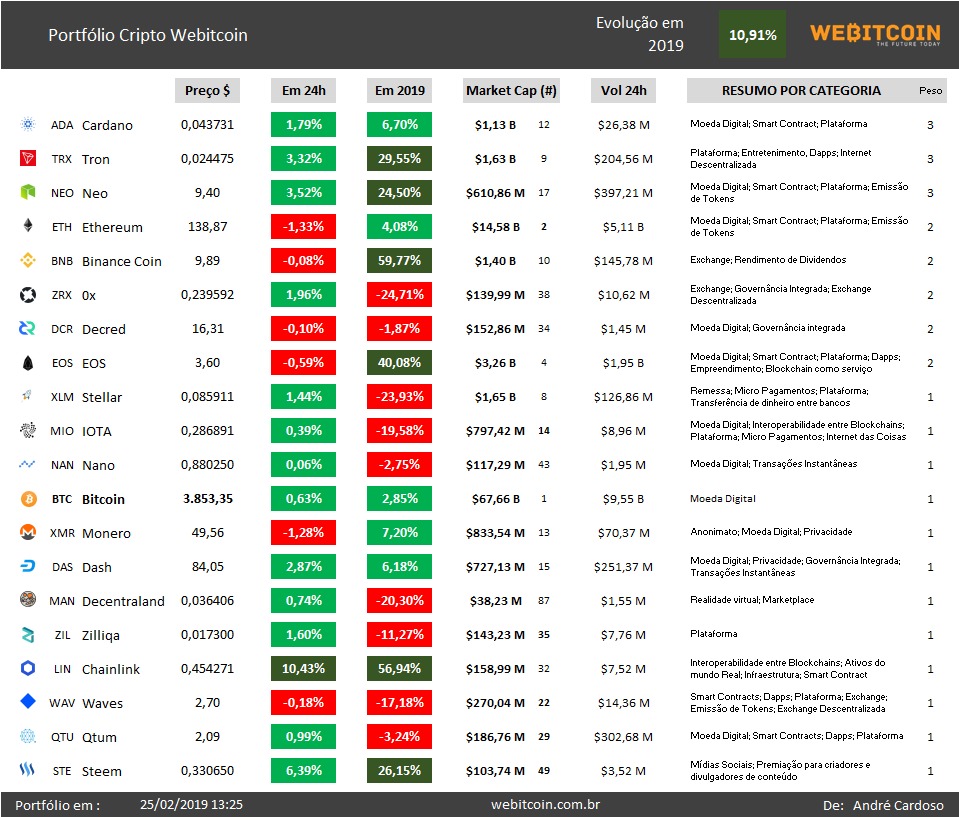Click the Decentraland globe icon

(28, 601)
